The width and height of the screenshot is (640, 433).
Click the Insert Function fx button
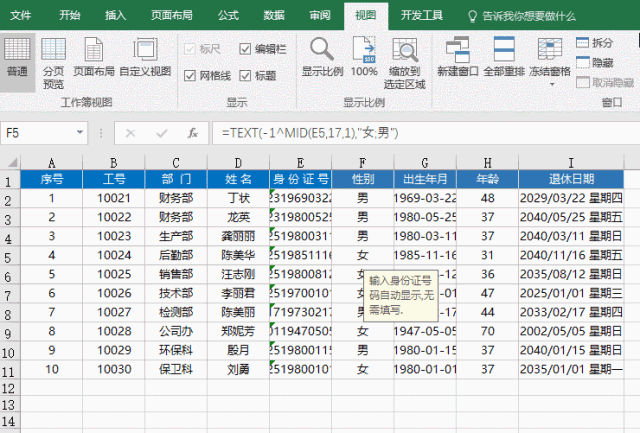tap(193, 133)
